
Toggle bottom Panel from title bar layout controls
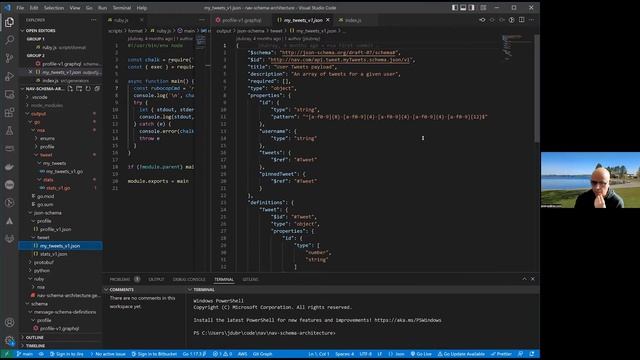coord(463,8)
